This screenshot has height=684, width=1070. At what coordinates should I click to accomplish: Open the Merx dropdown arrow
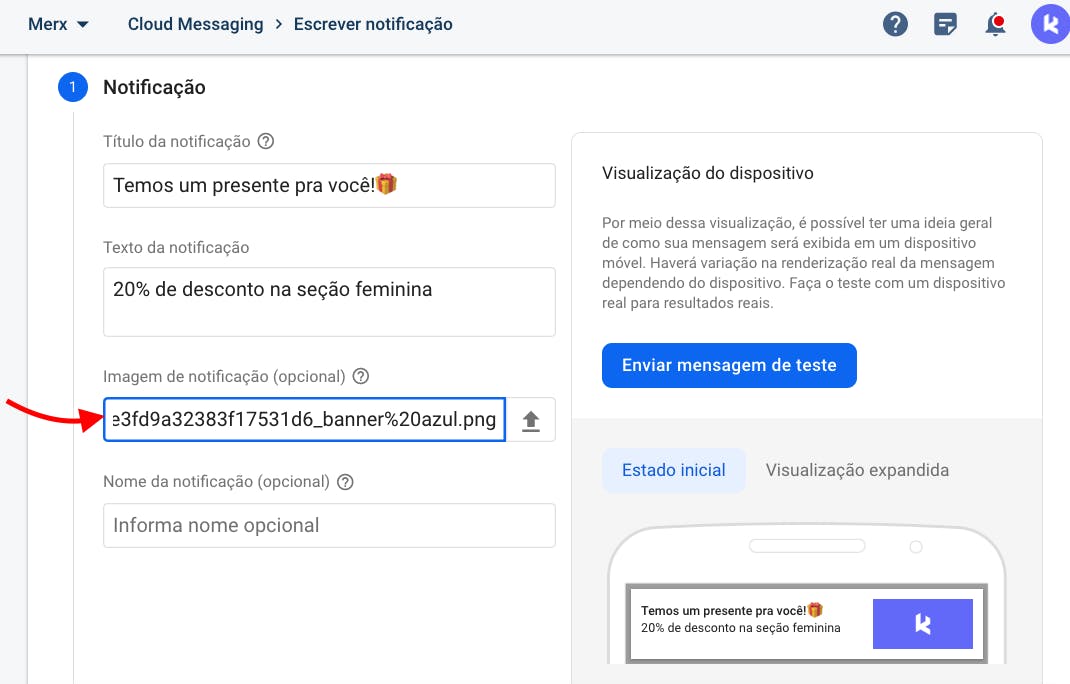click(x=83, y=24)
